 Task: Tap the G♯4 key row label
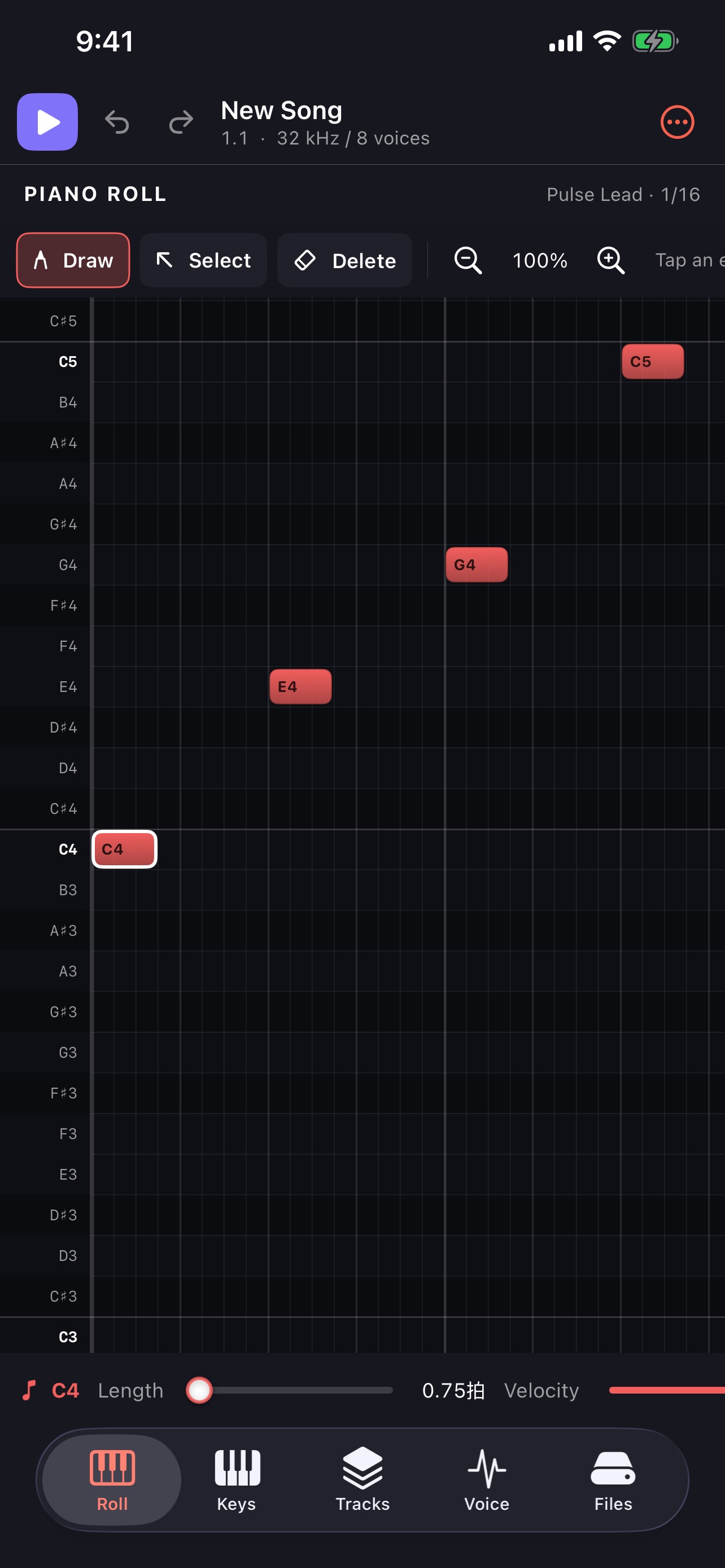click(x=63, y=524)
